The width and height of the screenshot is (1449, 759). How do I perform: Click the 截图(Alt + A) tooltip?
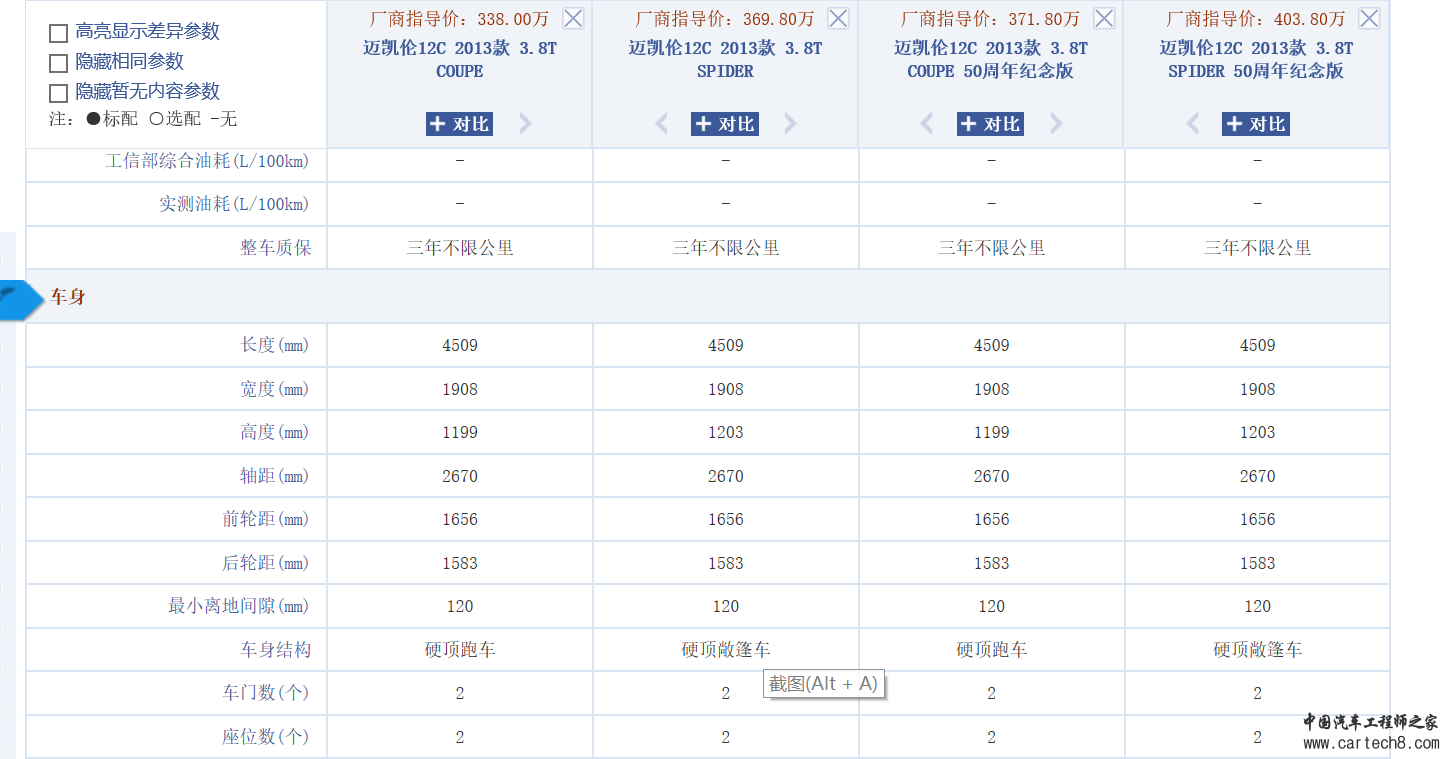pos(823,683)
